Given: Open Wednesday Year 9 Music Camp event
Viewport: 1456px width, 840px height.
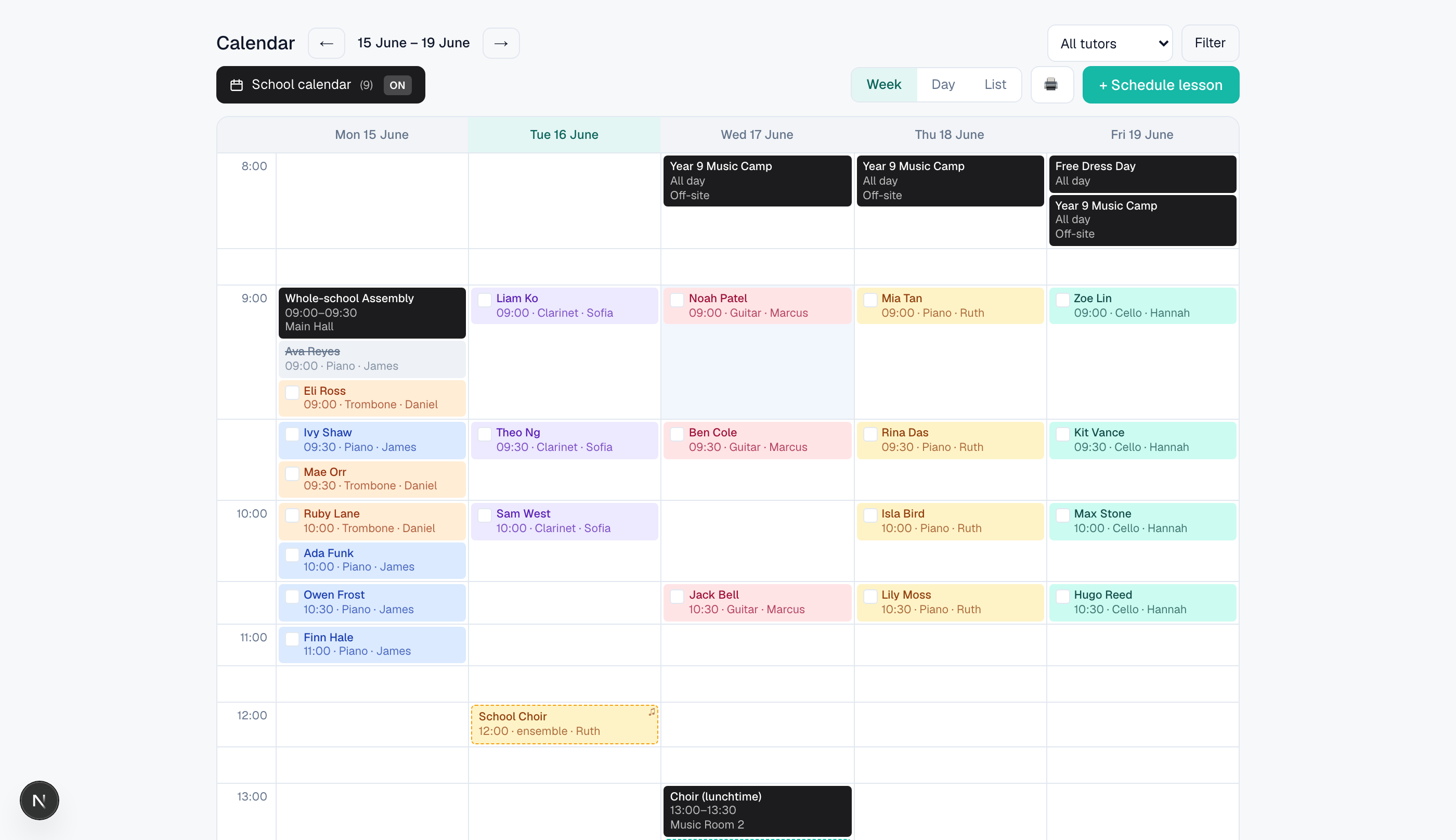Looking at the screenshot, I should (757, 180).
